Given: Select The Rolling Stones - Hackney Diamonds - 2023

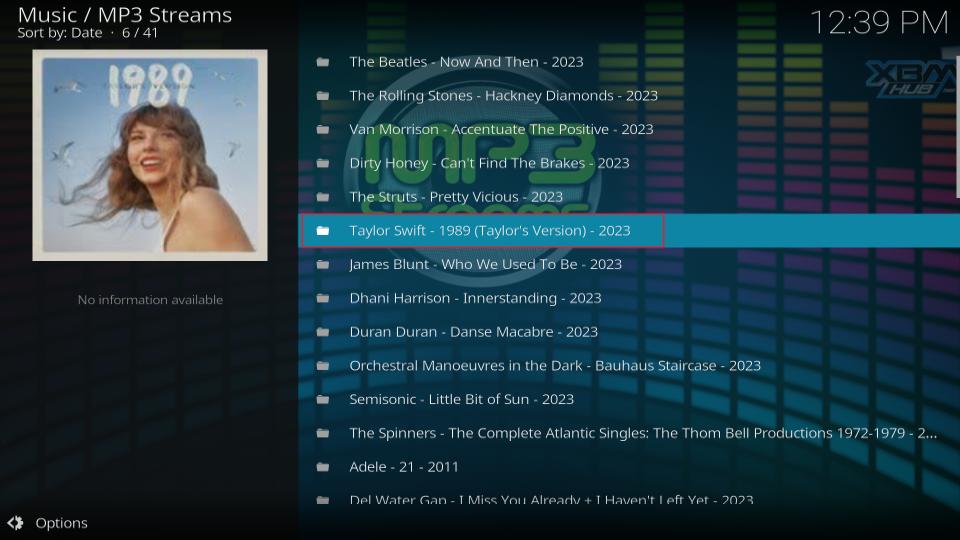Looking at the screenshot, I should (503, 96).
